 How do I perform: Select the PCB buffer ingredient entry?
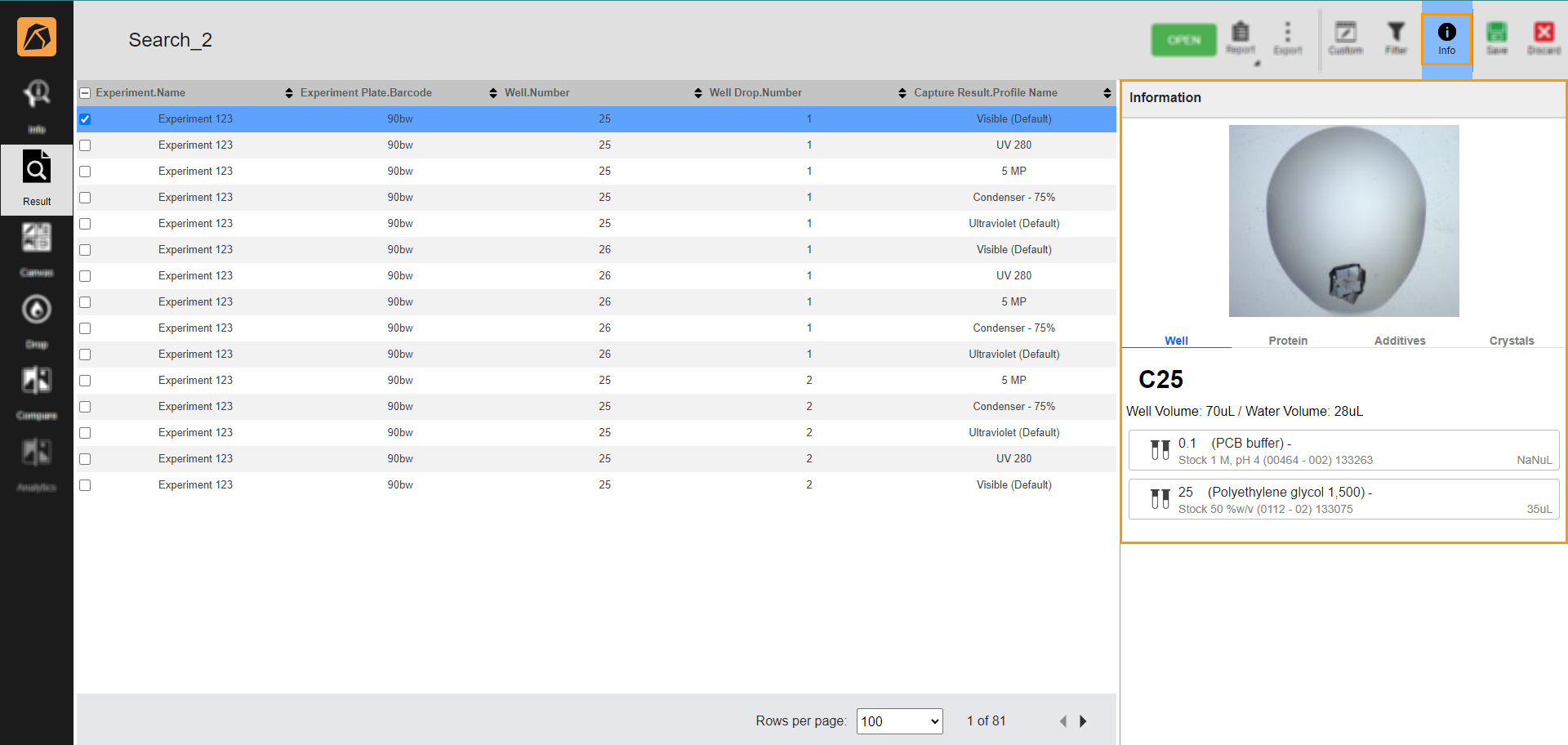tap(1344, 450)
